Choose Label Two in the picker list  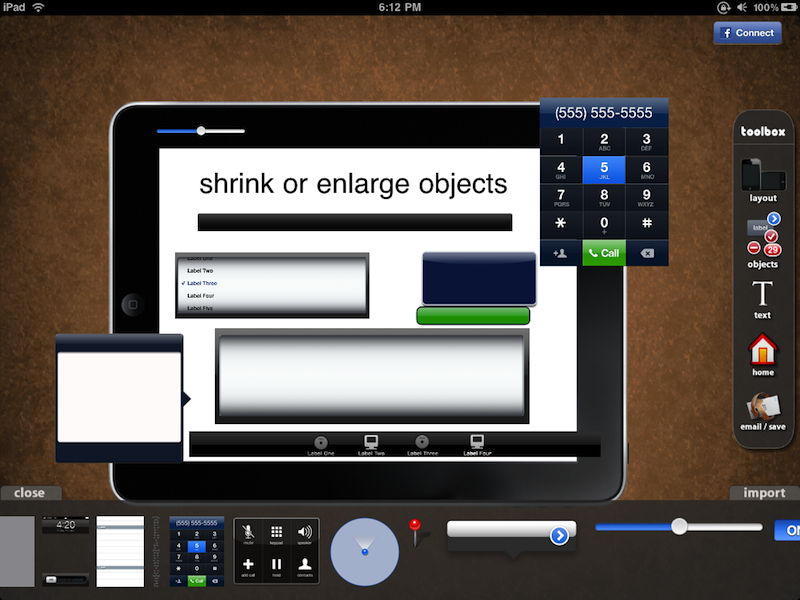(200, 271)
